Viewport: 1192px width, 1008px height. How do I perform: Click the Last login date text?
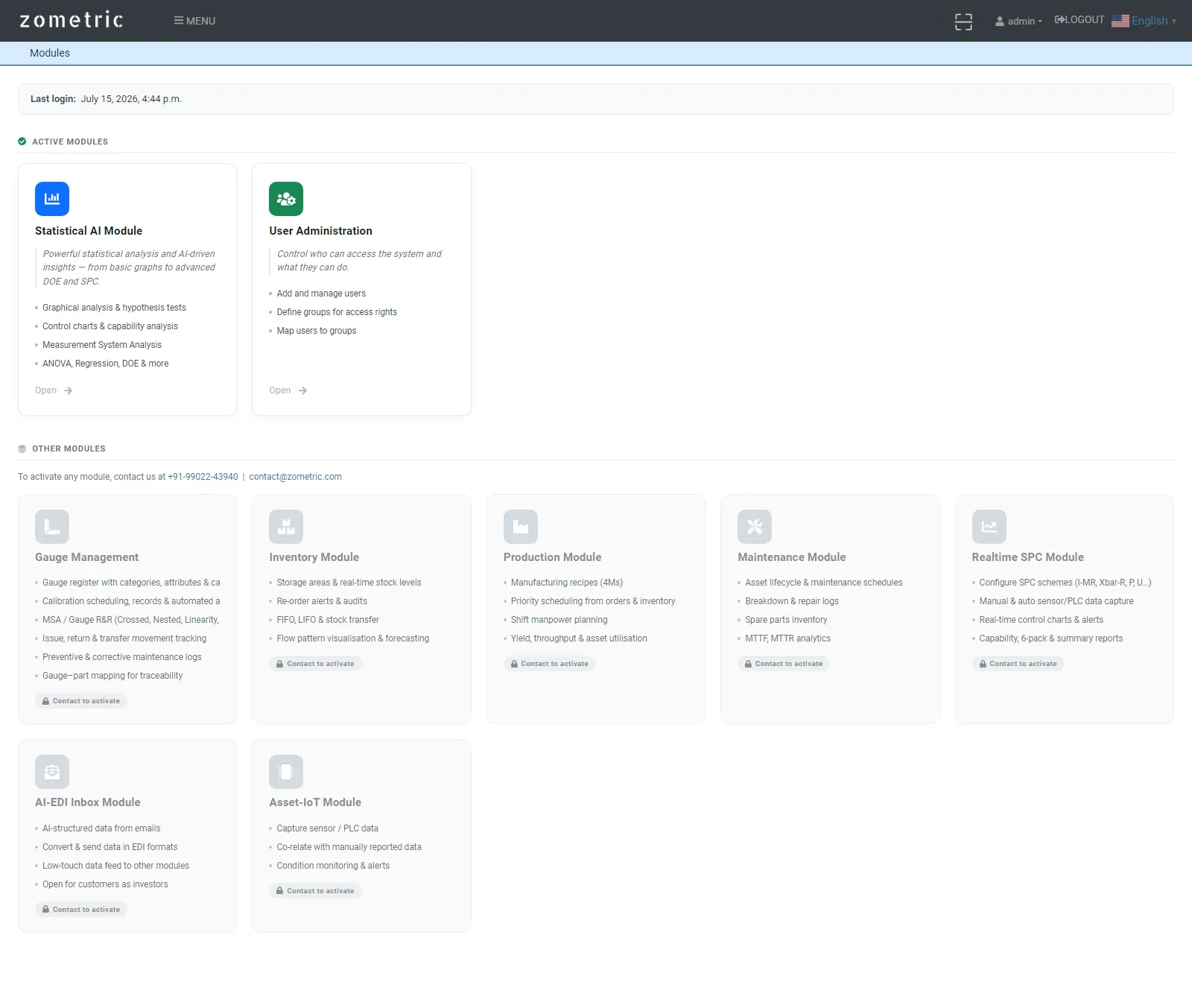coord(131,99)
